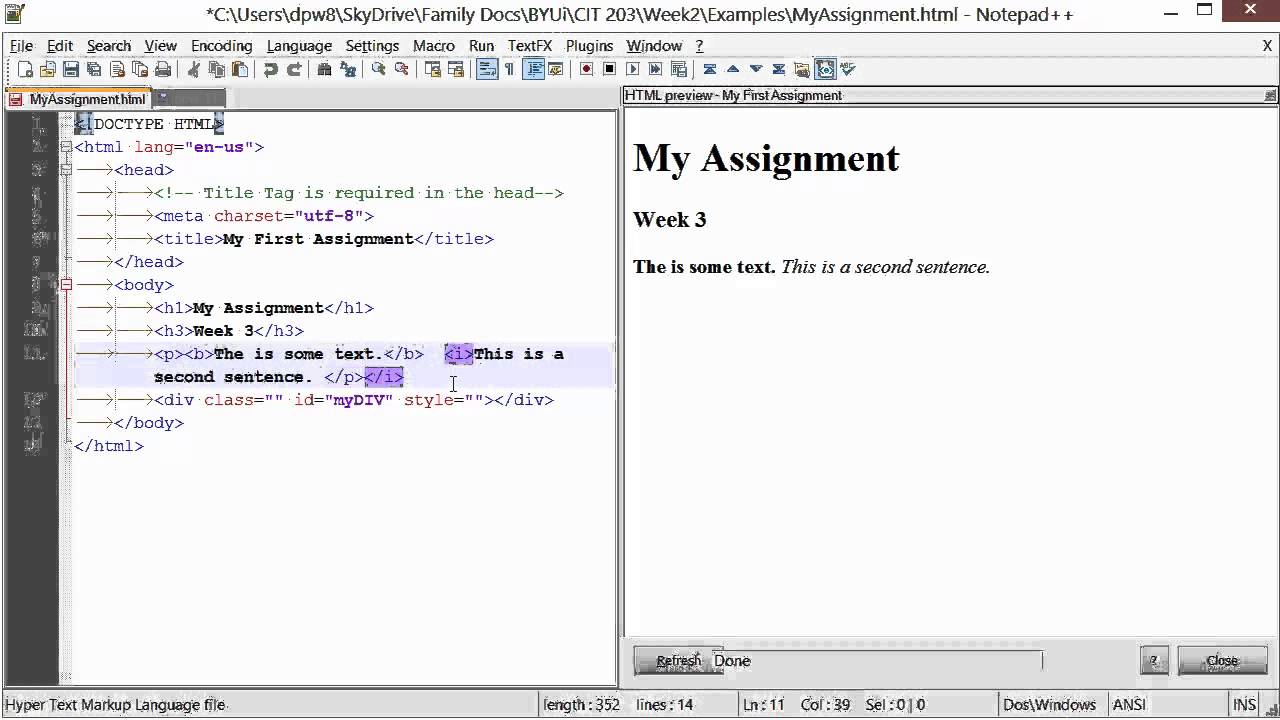Zoom in with the magnifier plus icon
Viewport: 1280px width, 720px height.
coord(378,69)
